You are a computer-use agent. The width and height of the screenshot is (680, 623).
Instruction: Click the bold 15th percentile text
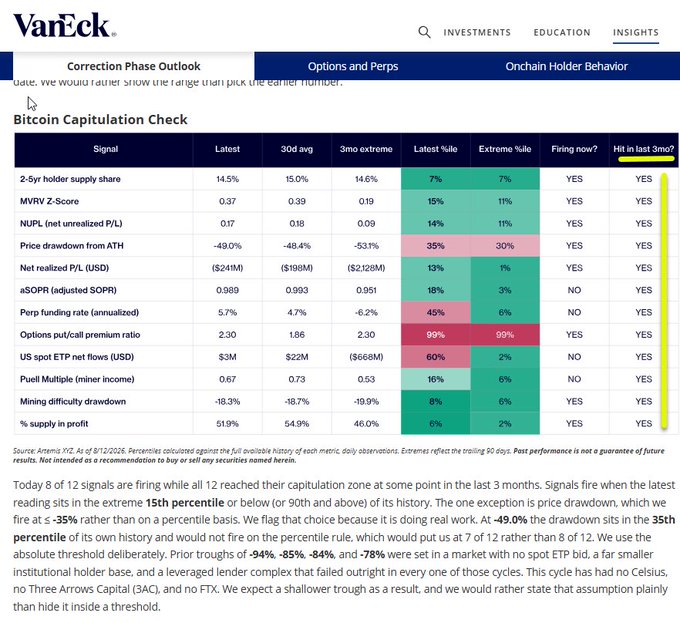pyautogui.click(x=185, y=503)
